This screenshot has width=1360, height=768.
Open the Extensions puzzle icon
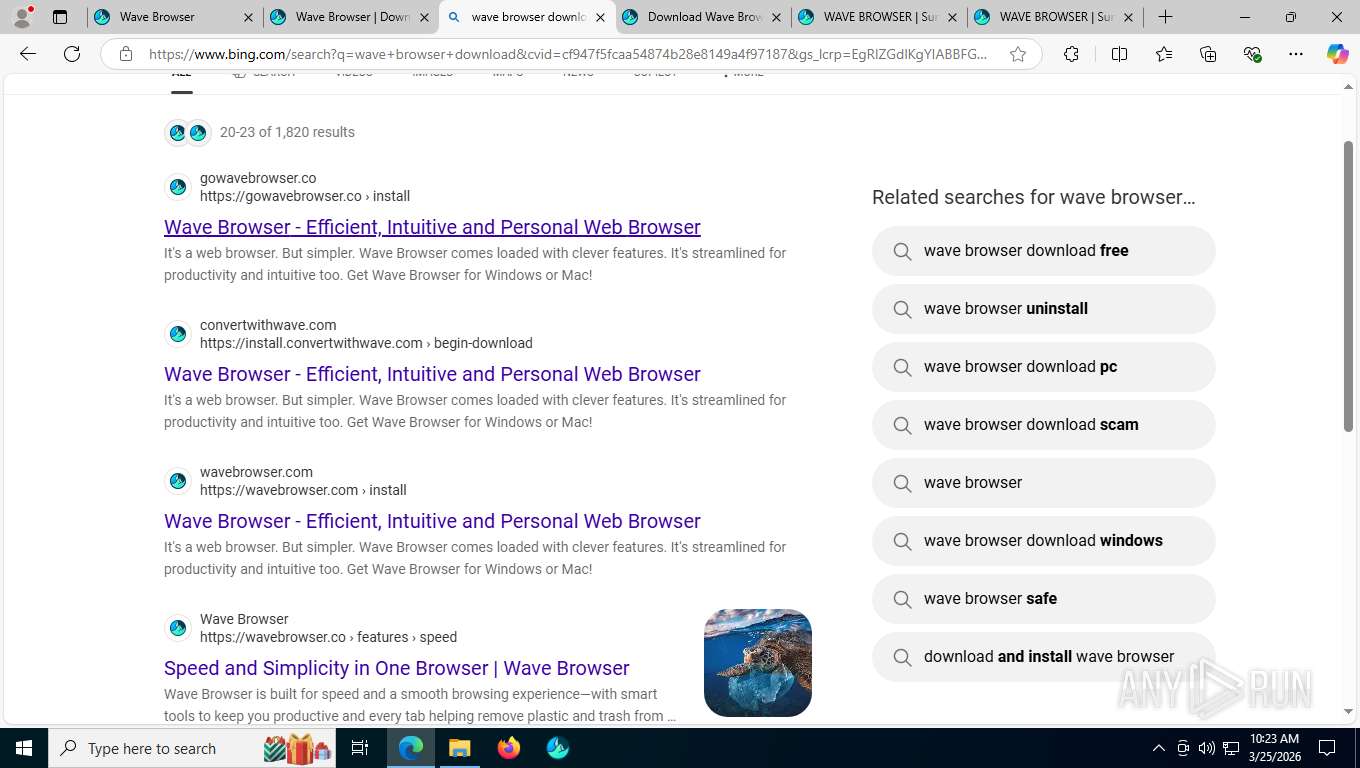click(1071, 54)
